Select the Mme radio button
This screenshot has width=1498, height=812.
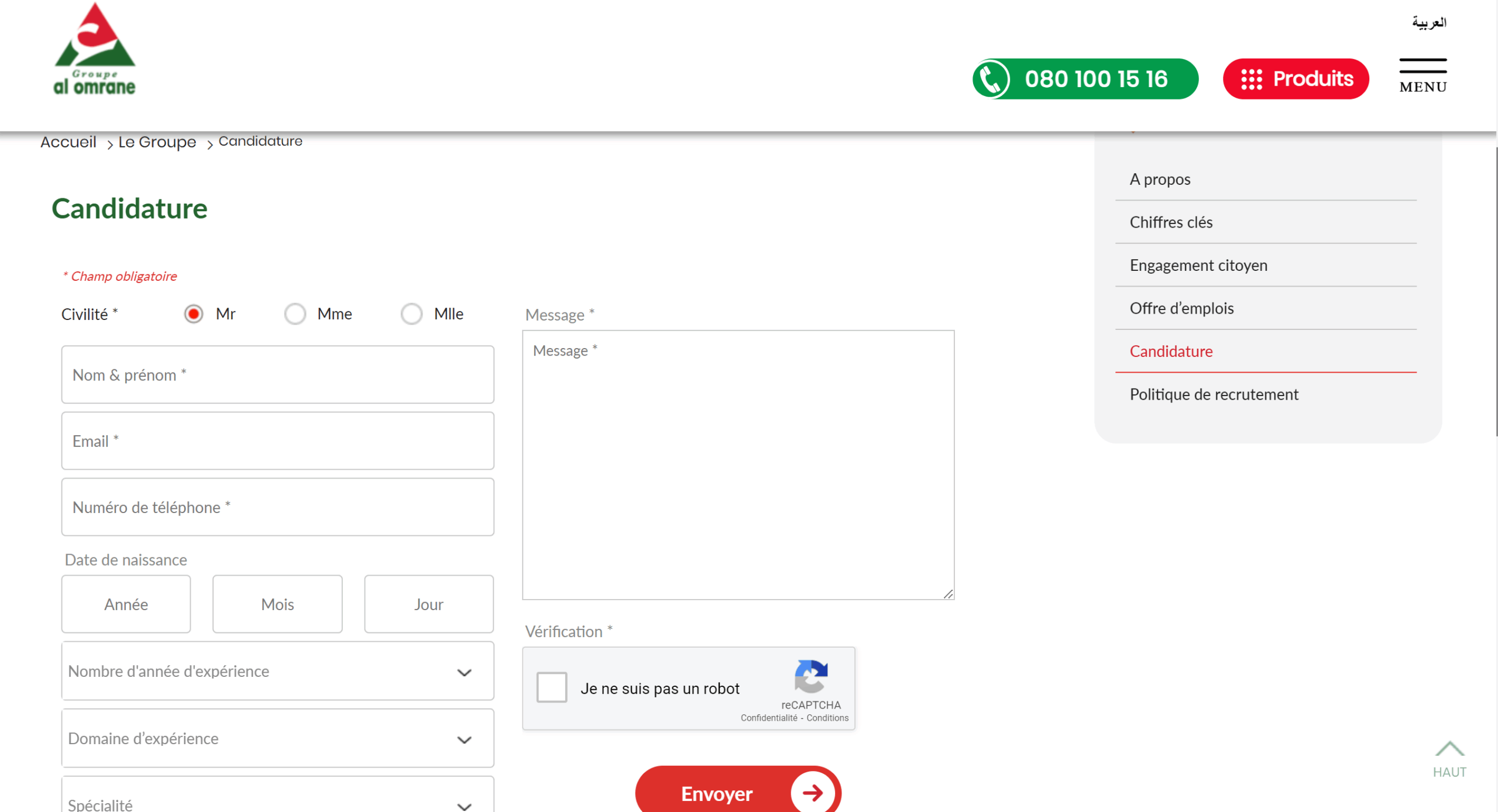(295, 314)
